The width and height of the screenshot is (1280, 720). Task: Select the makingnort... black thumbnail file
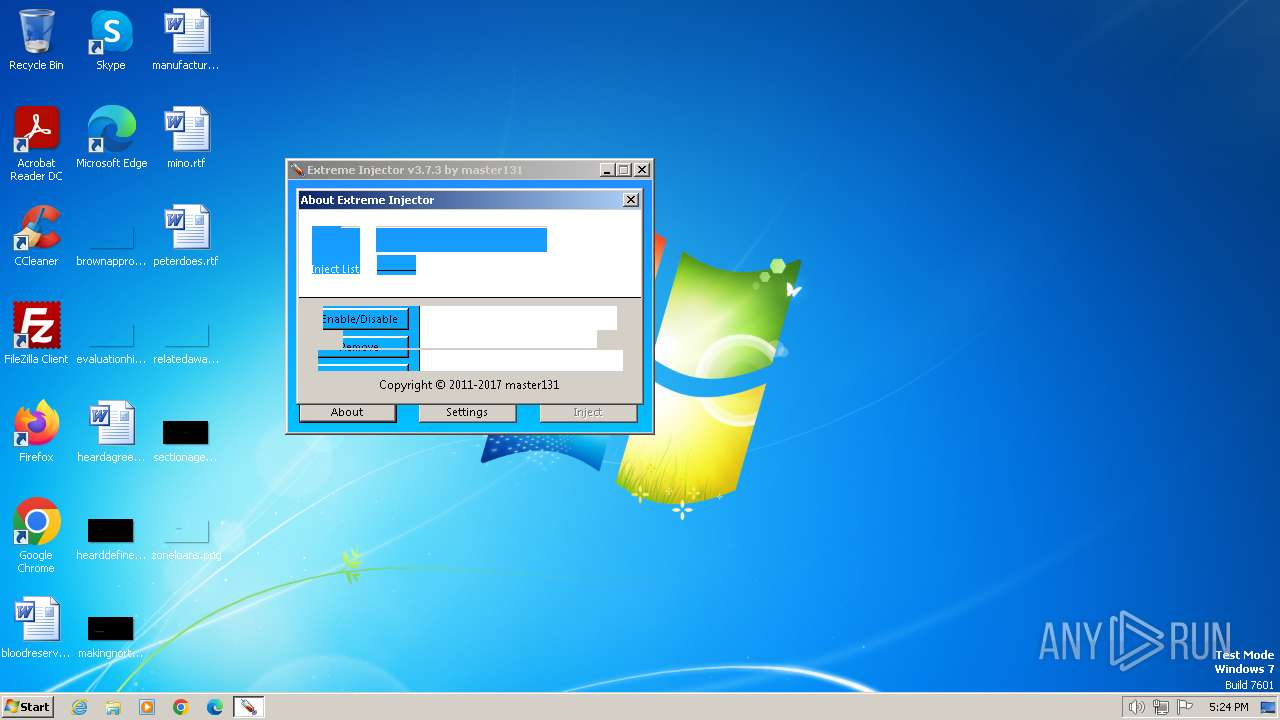tap(111, 636)
